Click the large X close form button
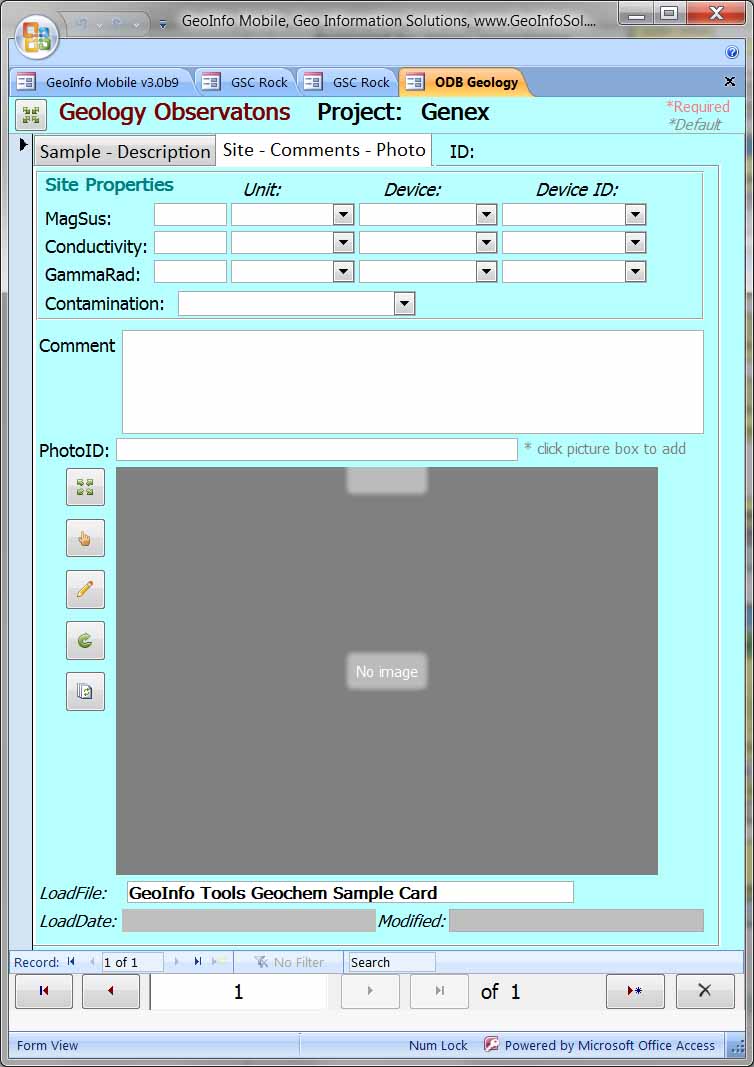This screenshot has width=754, height=1067. tap(705, 991)
